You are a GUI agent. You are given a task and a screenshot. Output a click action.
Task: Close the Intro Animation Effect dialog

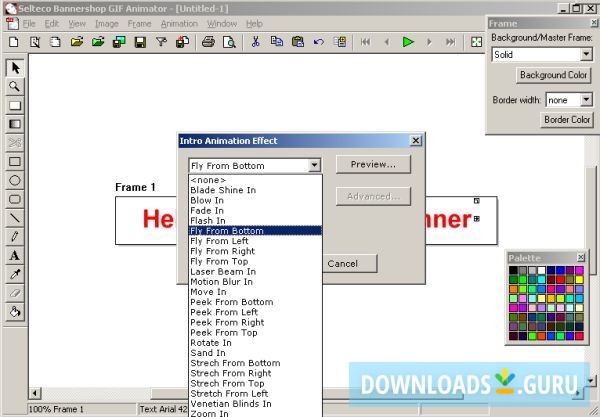(x=416, y=140)
